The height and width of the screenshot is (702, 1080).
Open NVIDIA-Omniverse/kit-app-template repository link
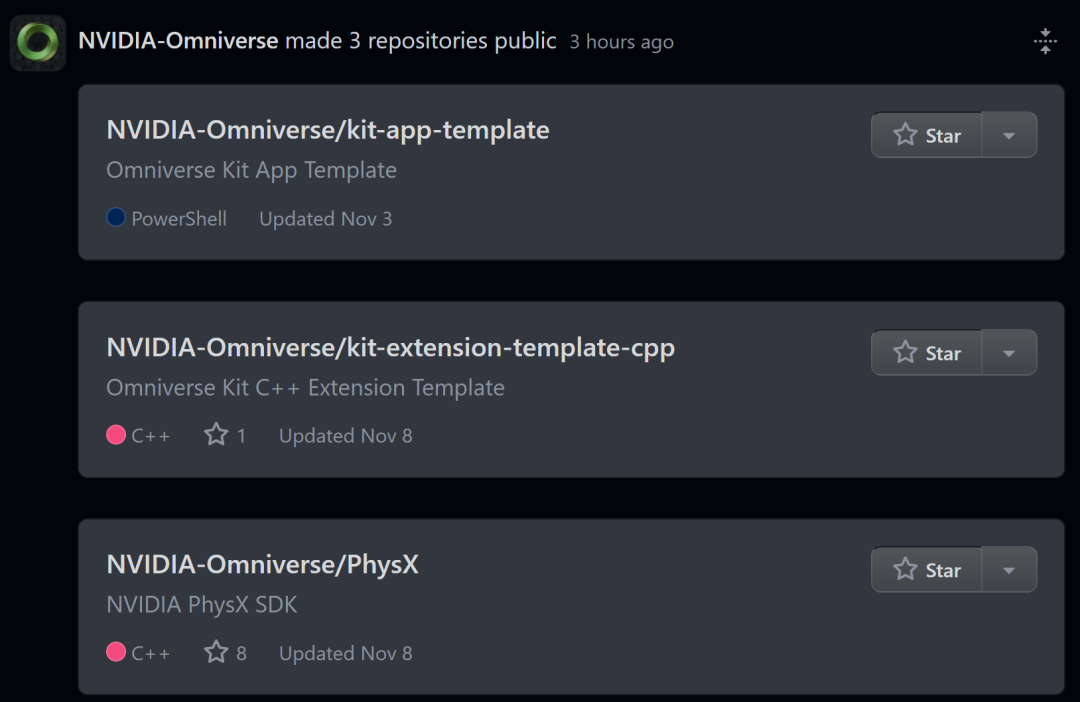point(328,130)
